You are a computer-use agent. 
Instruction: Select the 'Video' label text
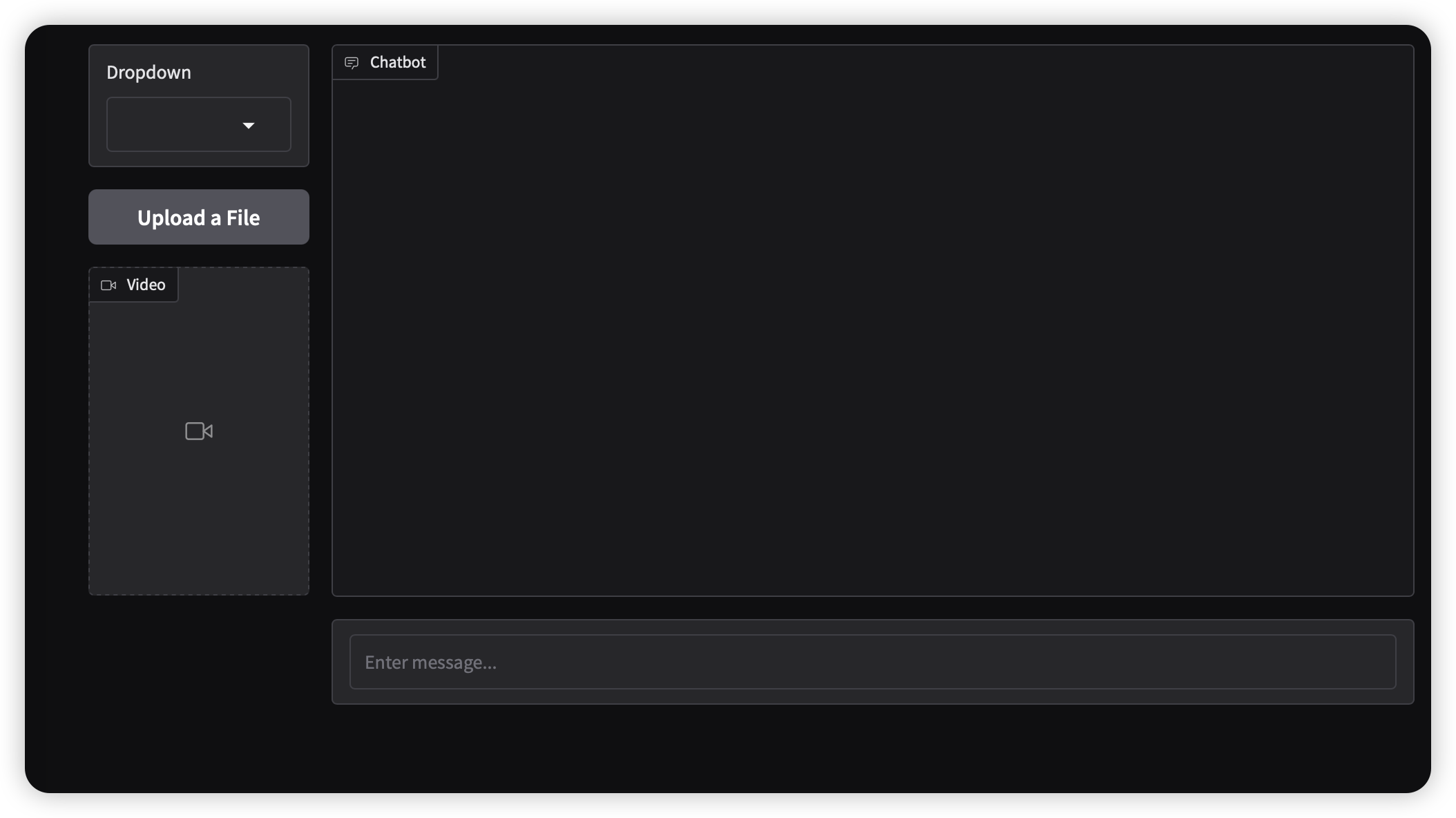click(146, 285)
